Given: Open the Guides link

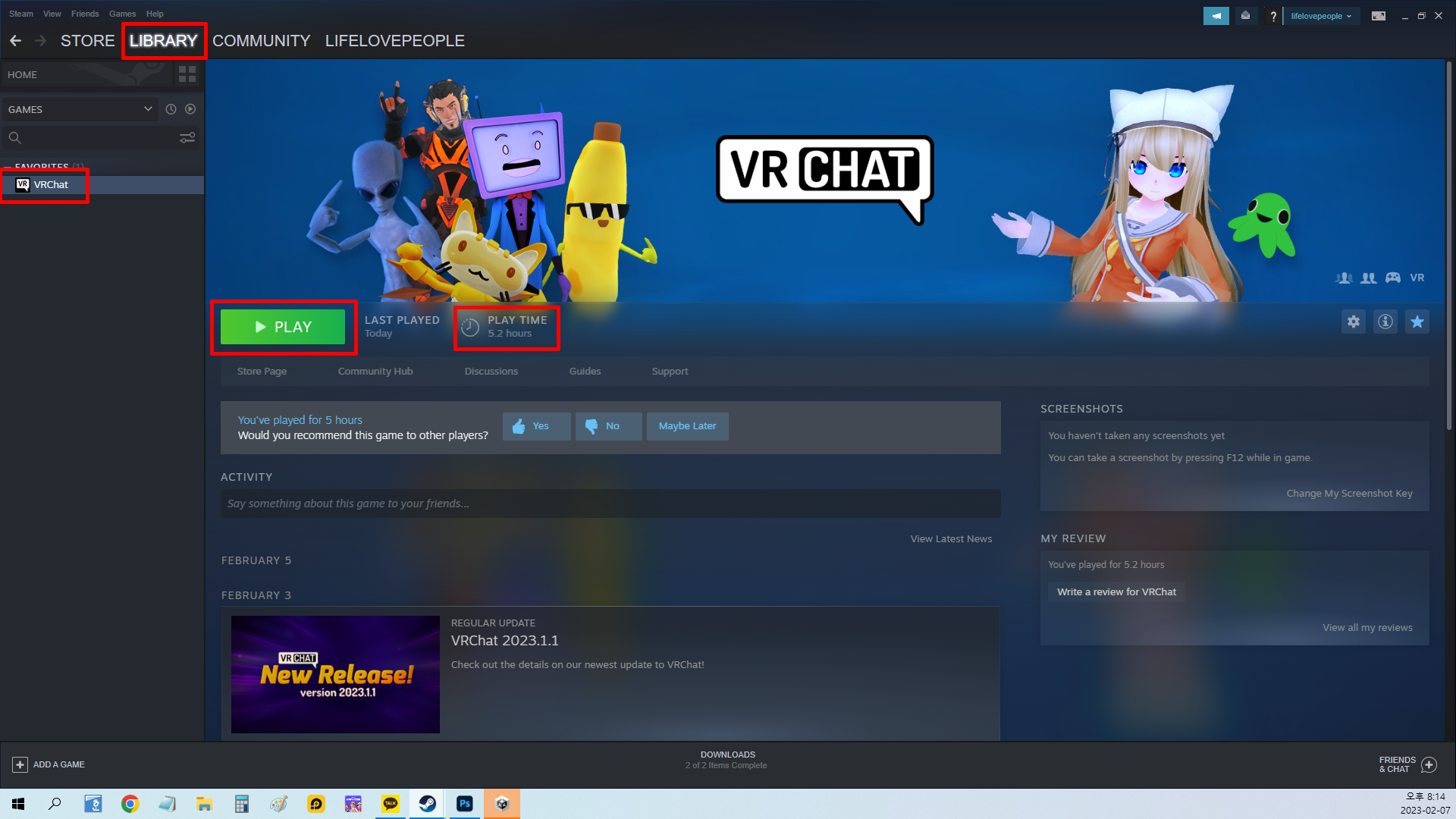Looking at the screenshot, I should coord(585,372).
